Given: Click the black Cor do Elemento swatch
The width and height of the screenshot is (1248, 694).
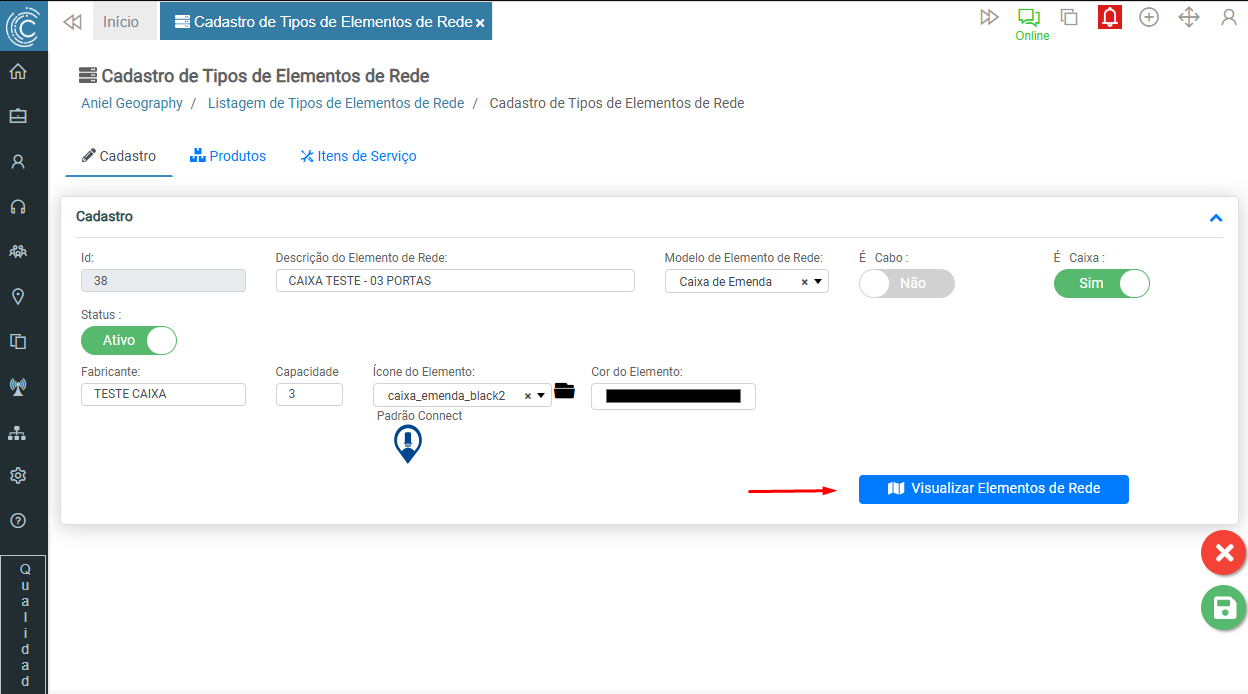Looking at the screenshot, I should [673, 397].
